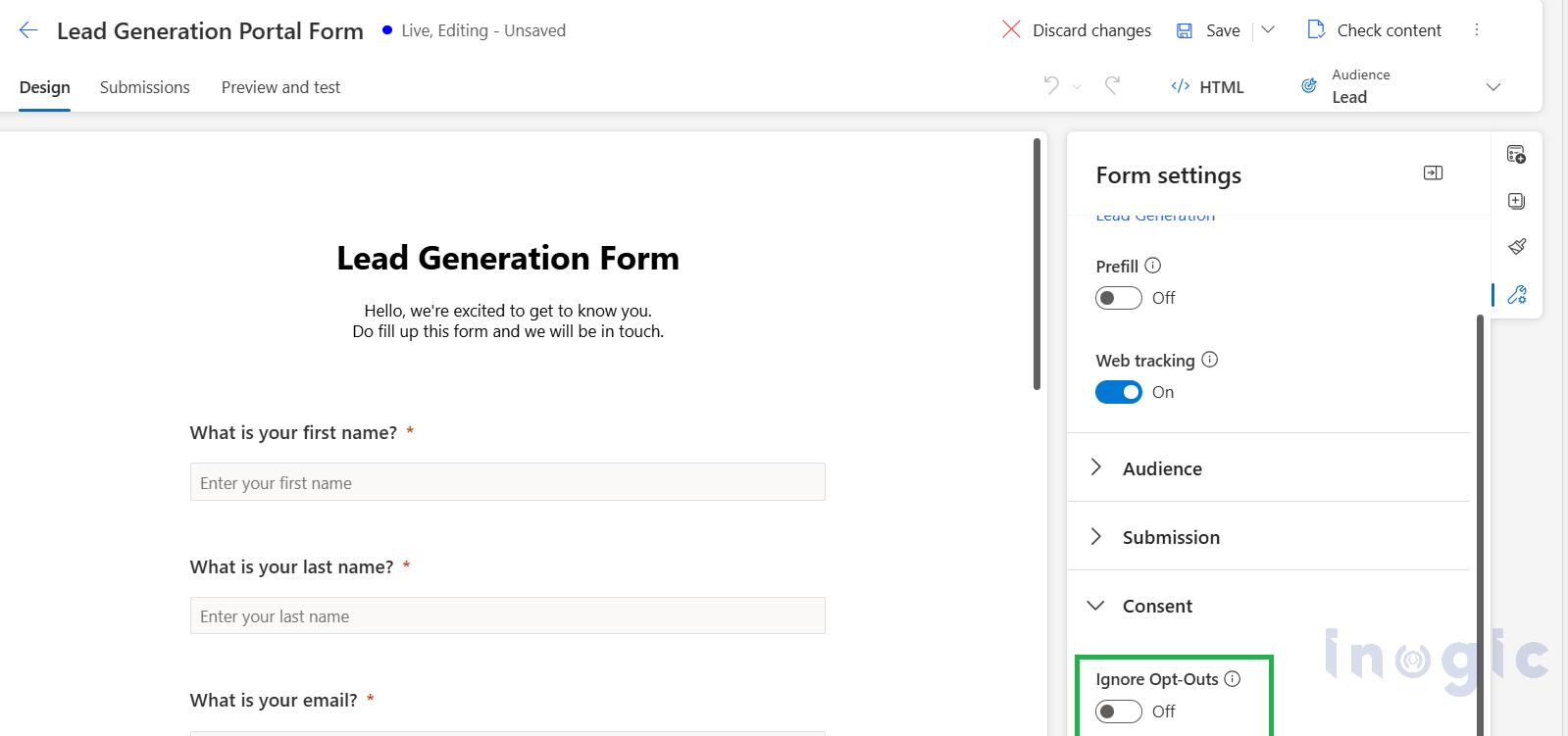Open the more options vertical ellipsis

[x=1477, y=29]
